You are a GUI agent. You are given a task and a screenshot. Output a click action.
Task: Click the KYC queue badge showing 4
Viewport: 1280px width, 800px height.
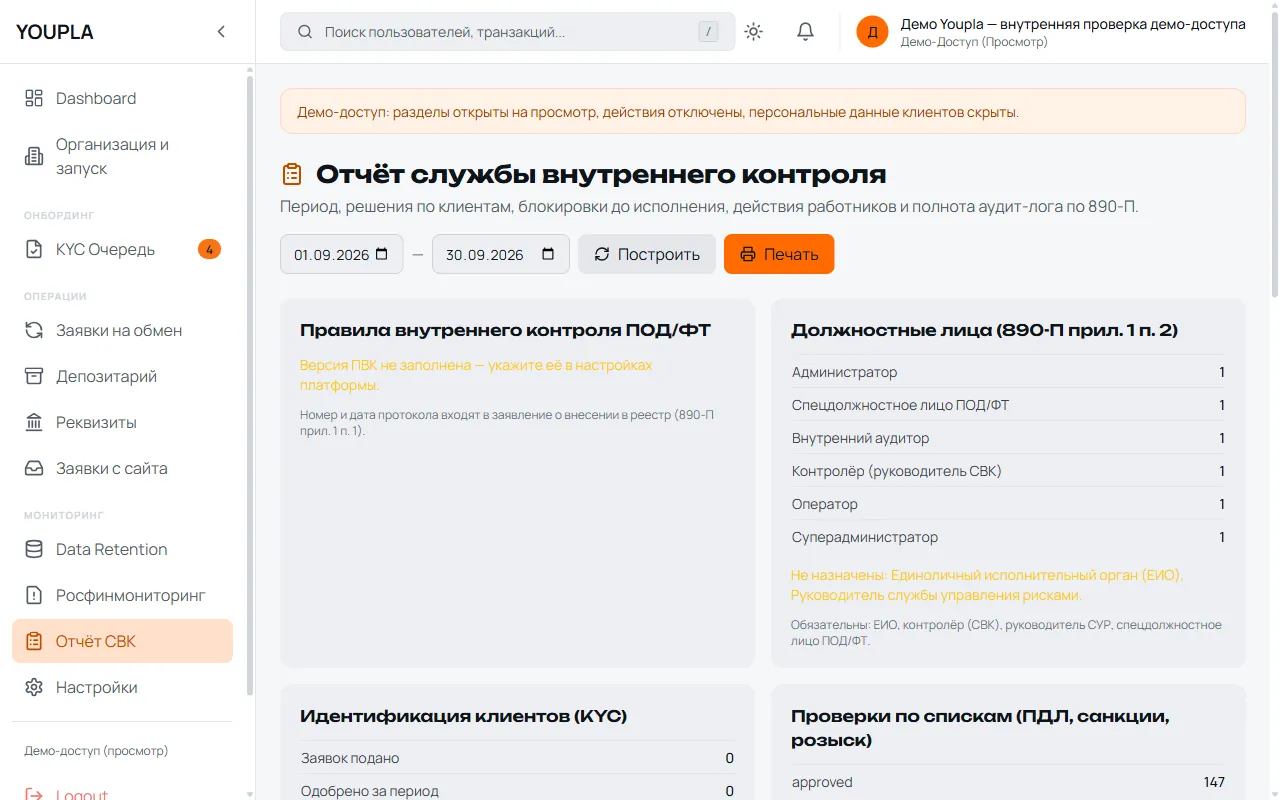point(209,249)
